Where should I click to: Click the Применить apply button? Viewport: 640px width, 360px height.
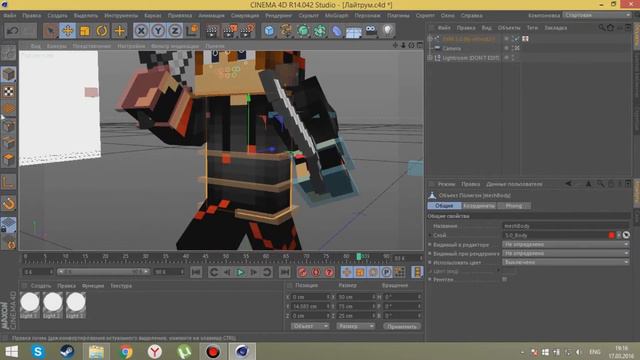pos(402,326)
